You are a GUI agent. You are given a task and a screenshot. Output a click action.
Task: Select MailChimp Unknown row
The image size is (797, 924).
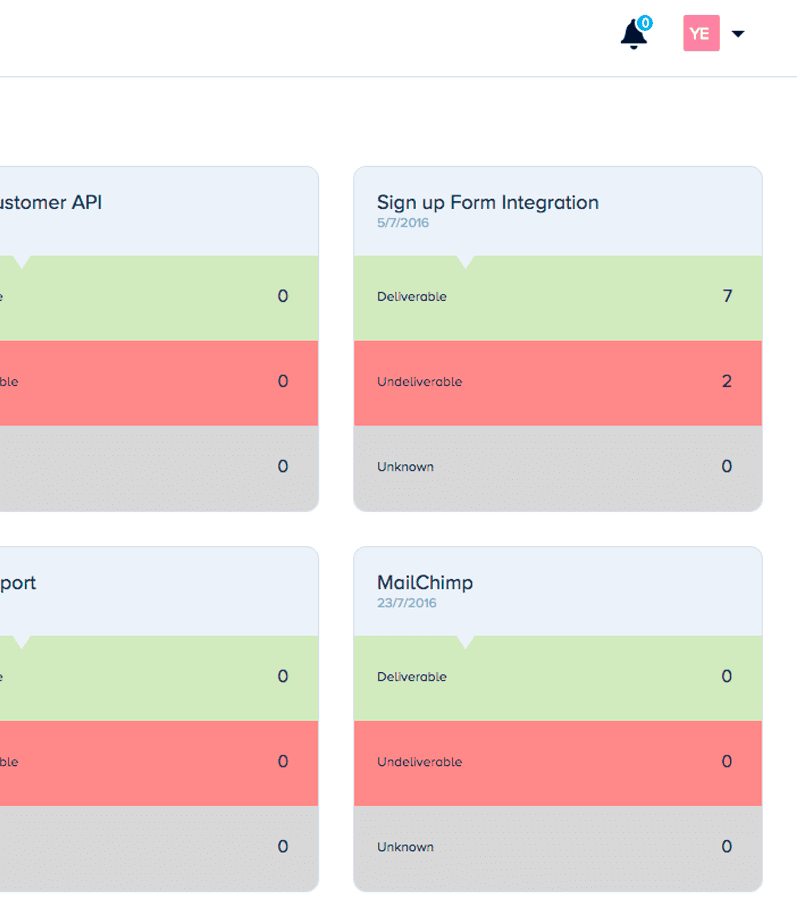coord(558,848)
